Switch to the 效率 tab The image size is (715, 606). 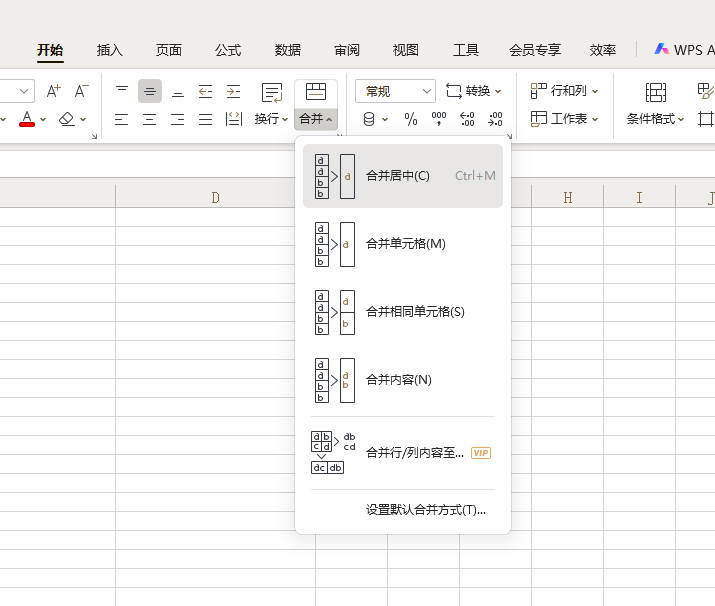[x=602, y=50]
